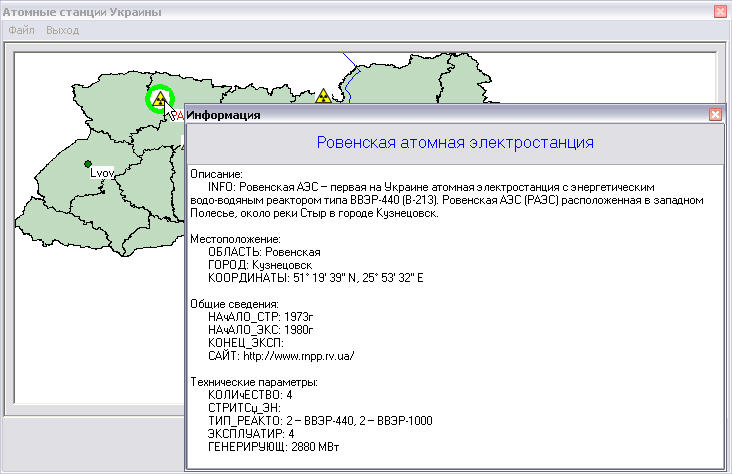Click the ГЕНЕРИРУЮЩ: 2880 МВт line
Image resolution: width=732 pixels, height=474 pixels.
tap(274, 447)
